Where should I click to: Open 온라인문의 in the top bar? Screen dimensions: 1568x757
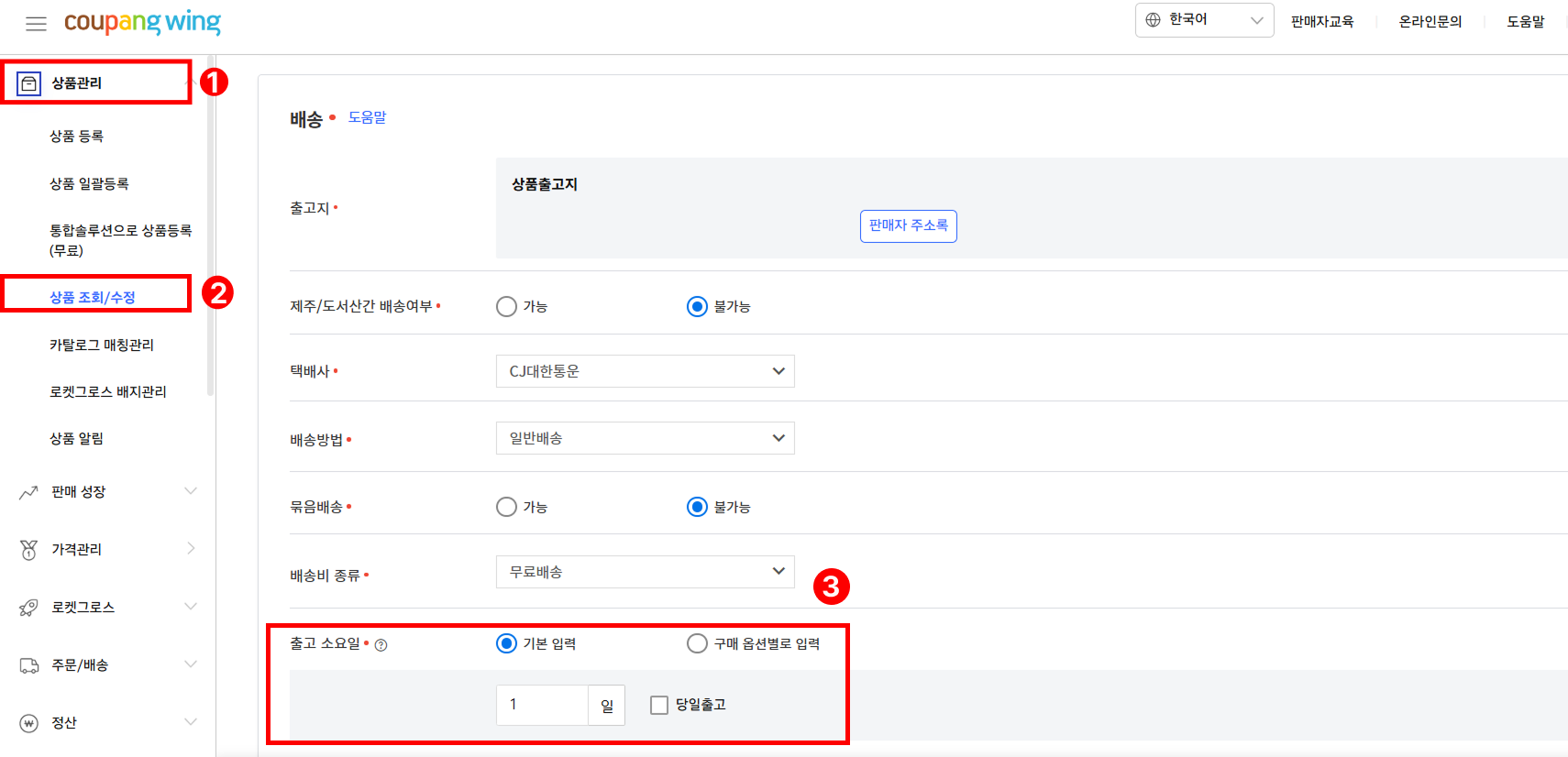pos(1430,21)
